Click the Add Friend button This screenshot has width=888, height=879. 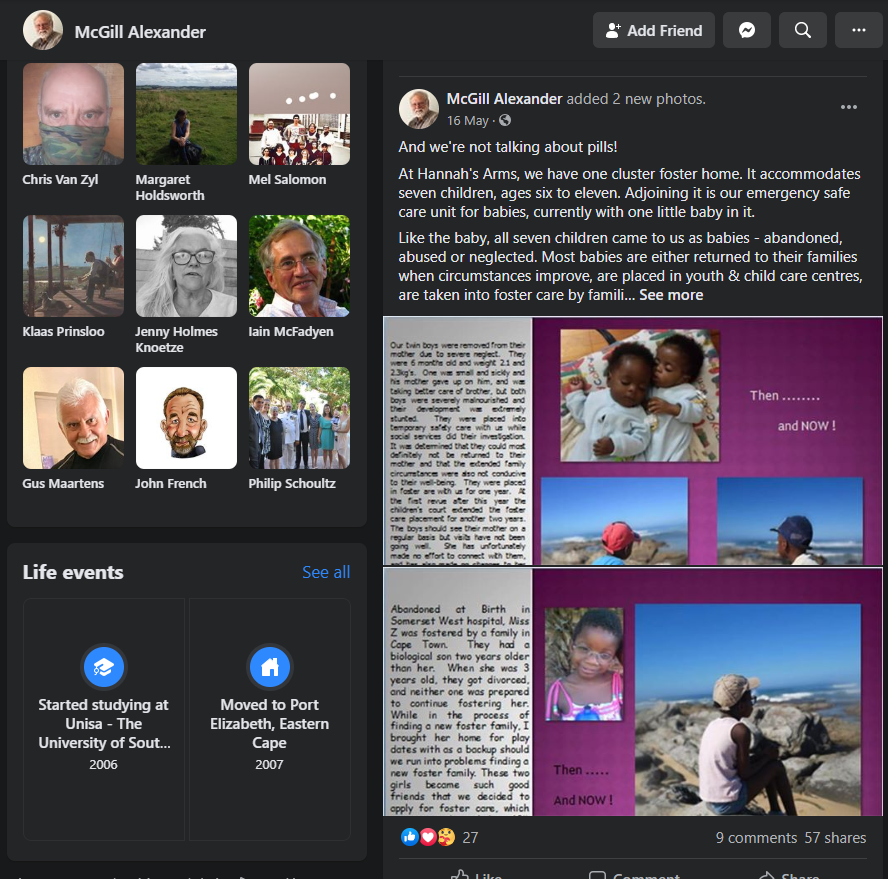(x=654, y=30)
